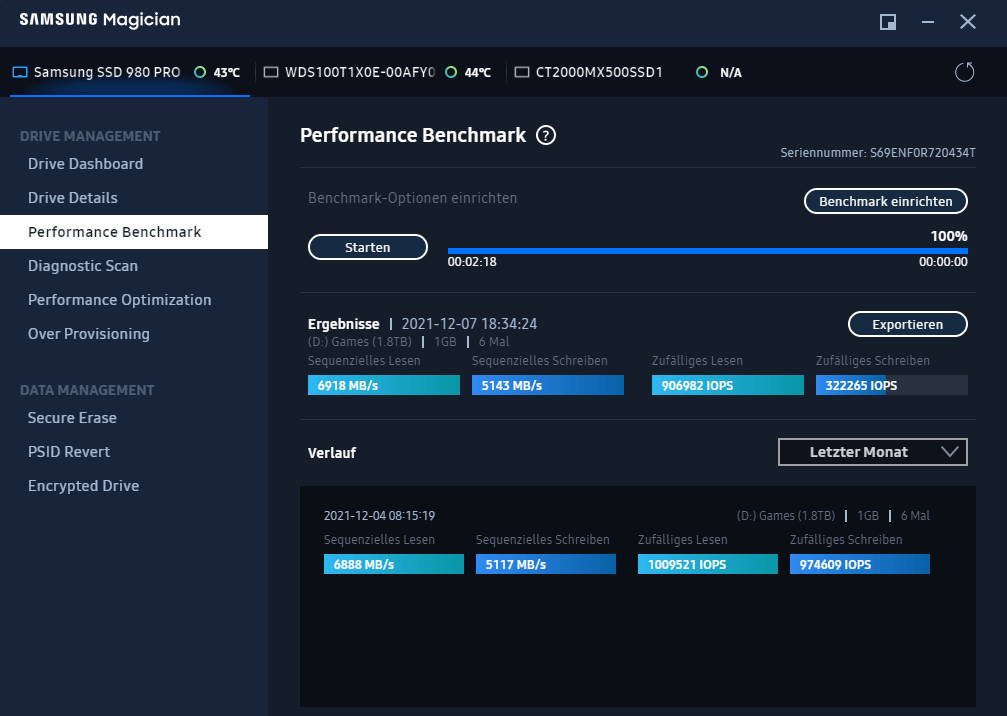Click the Samsung SSD 980 PRO drive icon
The image size is (1007, 716).
tap(20, 72)
